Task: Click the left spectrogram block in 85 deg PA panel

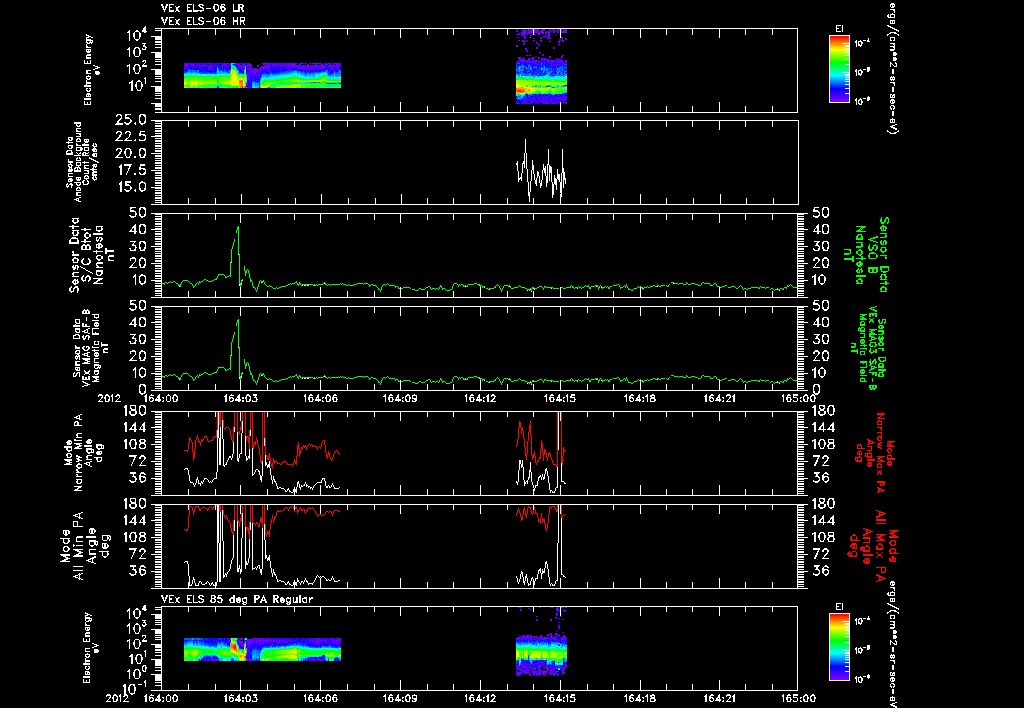Action: coord(262,649)
